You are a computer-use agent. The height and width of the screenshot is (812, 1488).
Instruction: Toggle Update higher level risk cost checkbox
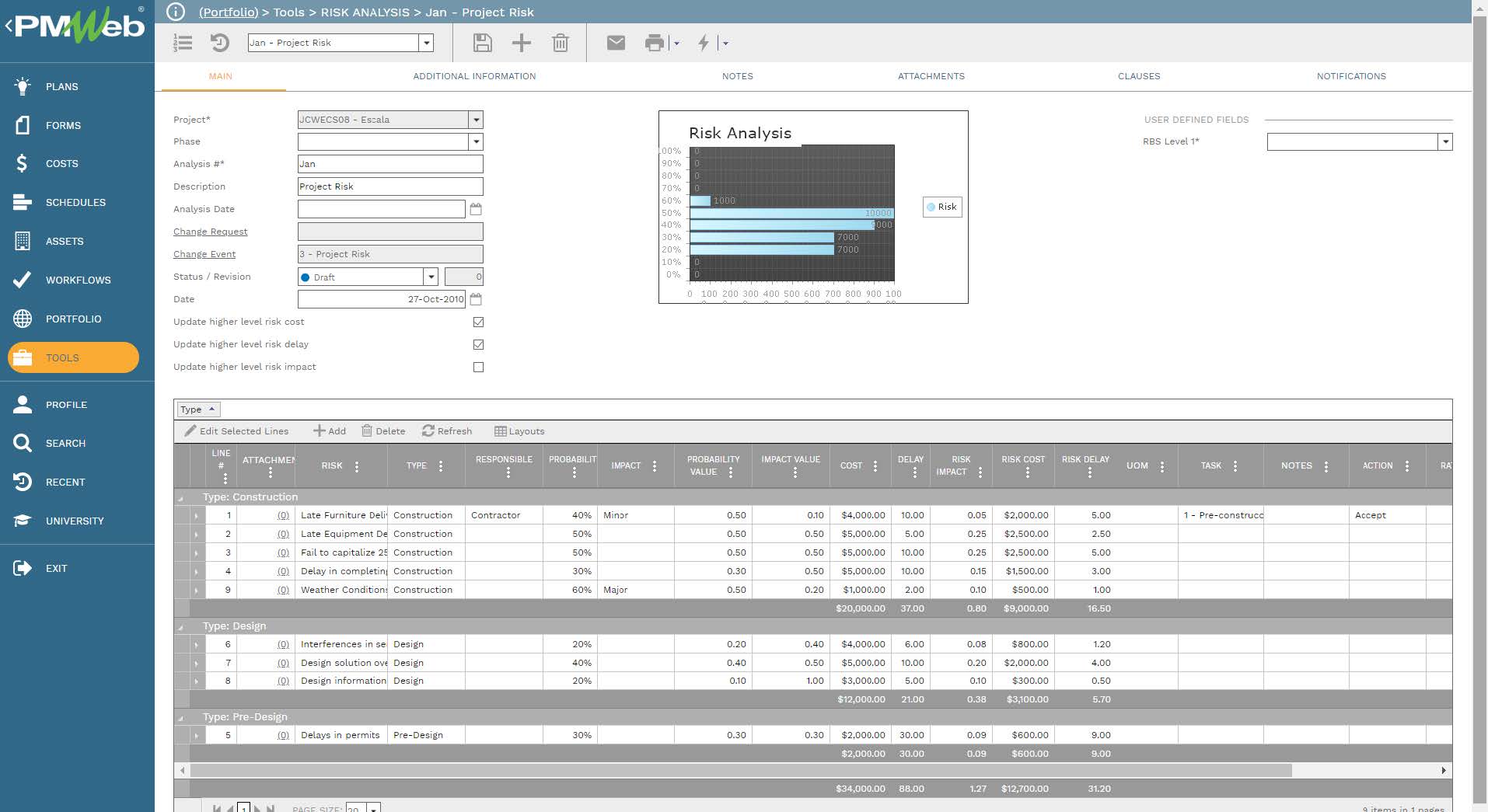point(478,322)
